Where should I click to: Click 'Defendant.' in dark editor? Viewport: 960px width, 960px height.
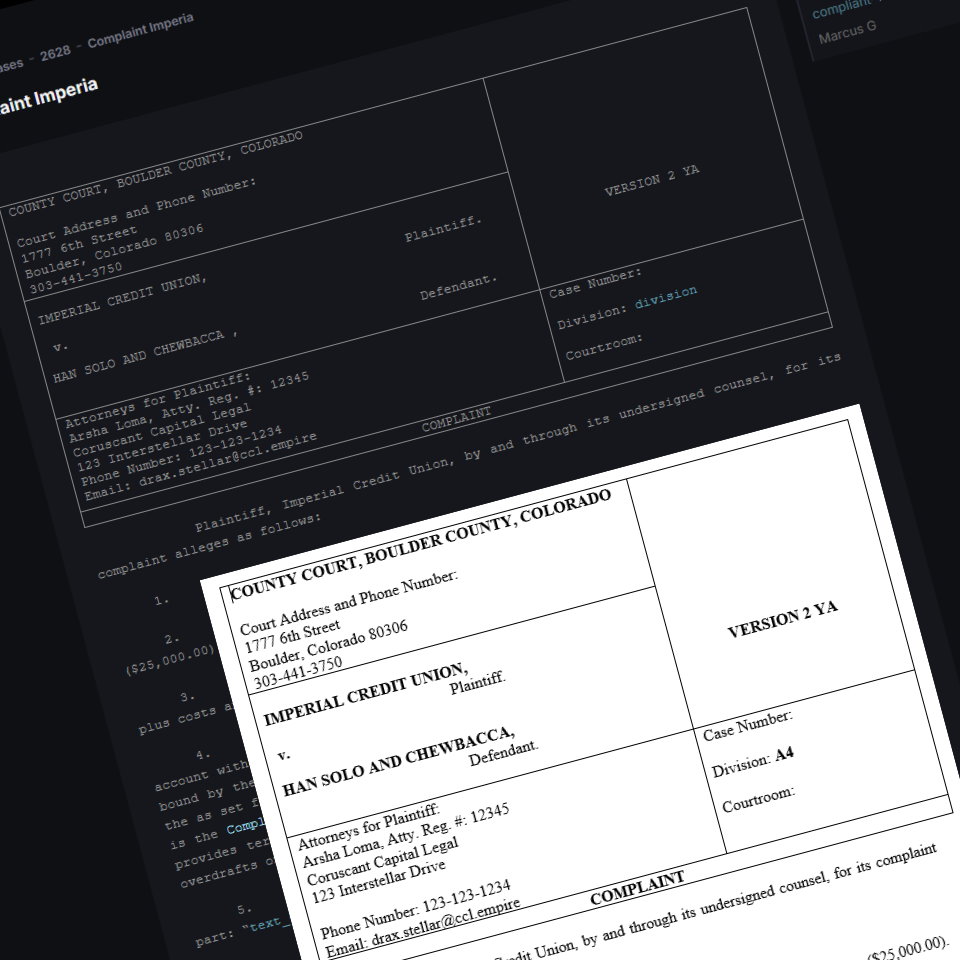(459, 288)
